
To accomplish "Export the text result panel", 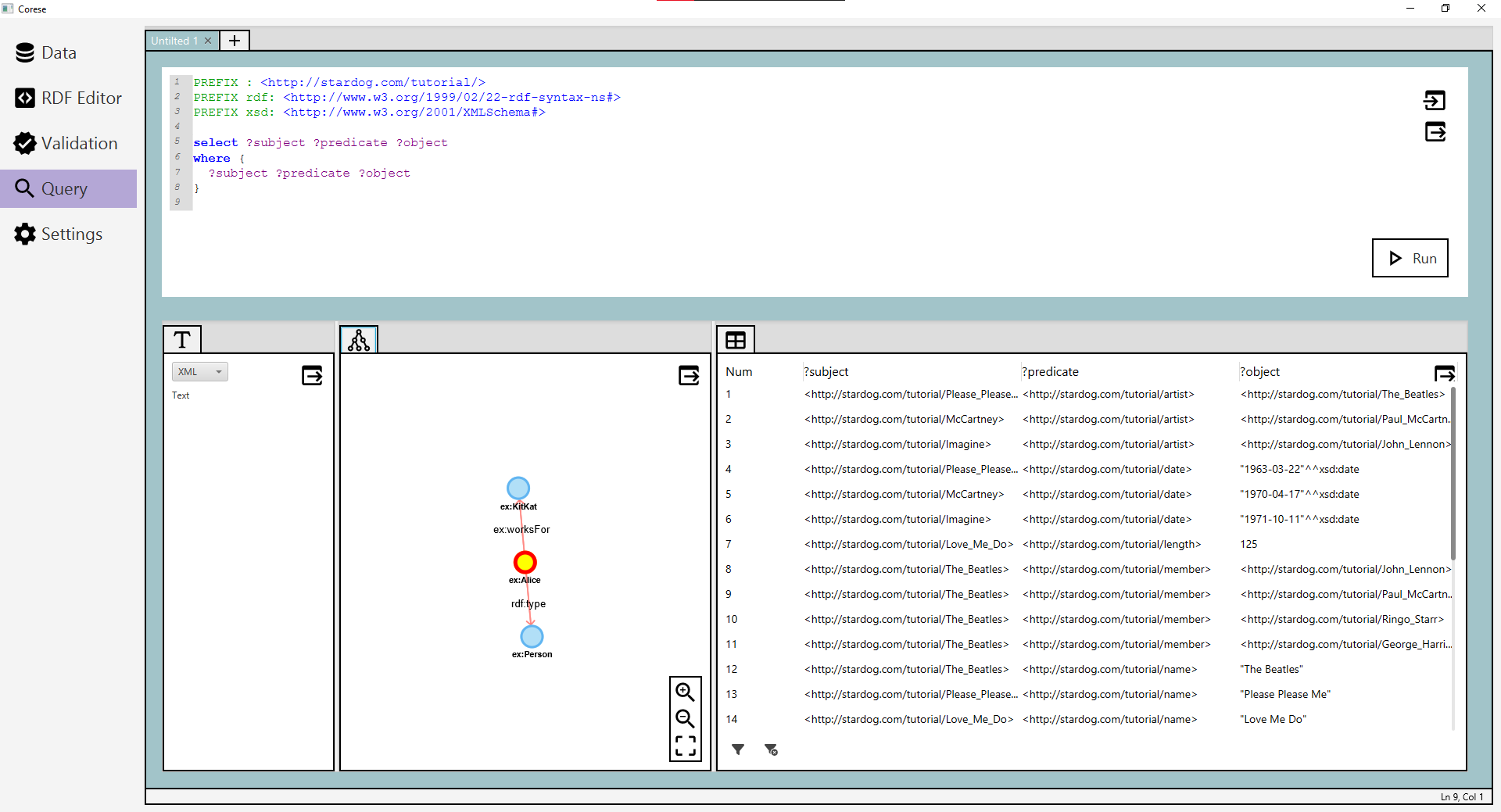I will click(312, 376).
